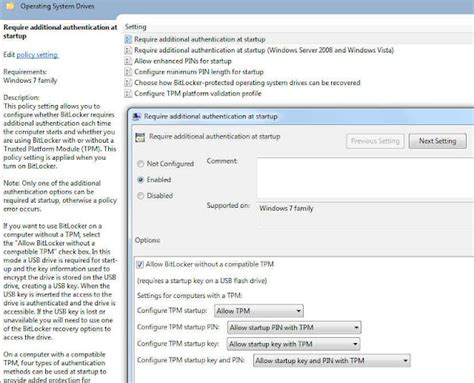Click the 'Requirements:' label in left pane
Viewport: 474px width, 383px height.
point(25,72)
